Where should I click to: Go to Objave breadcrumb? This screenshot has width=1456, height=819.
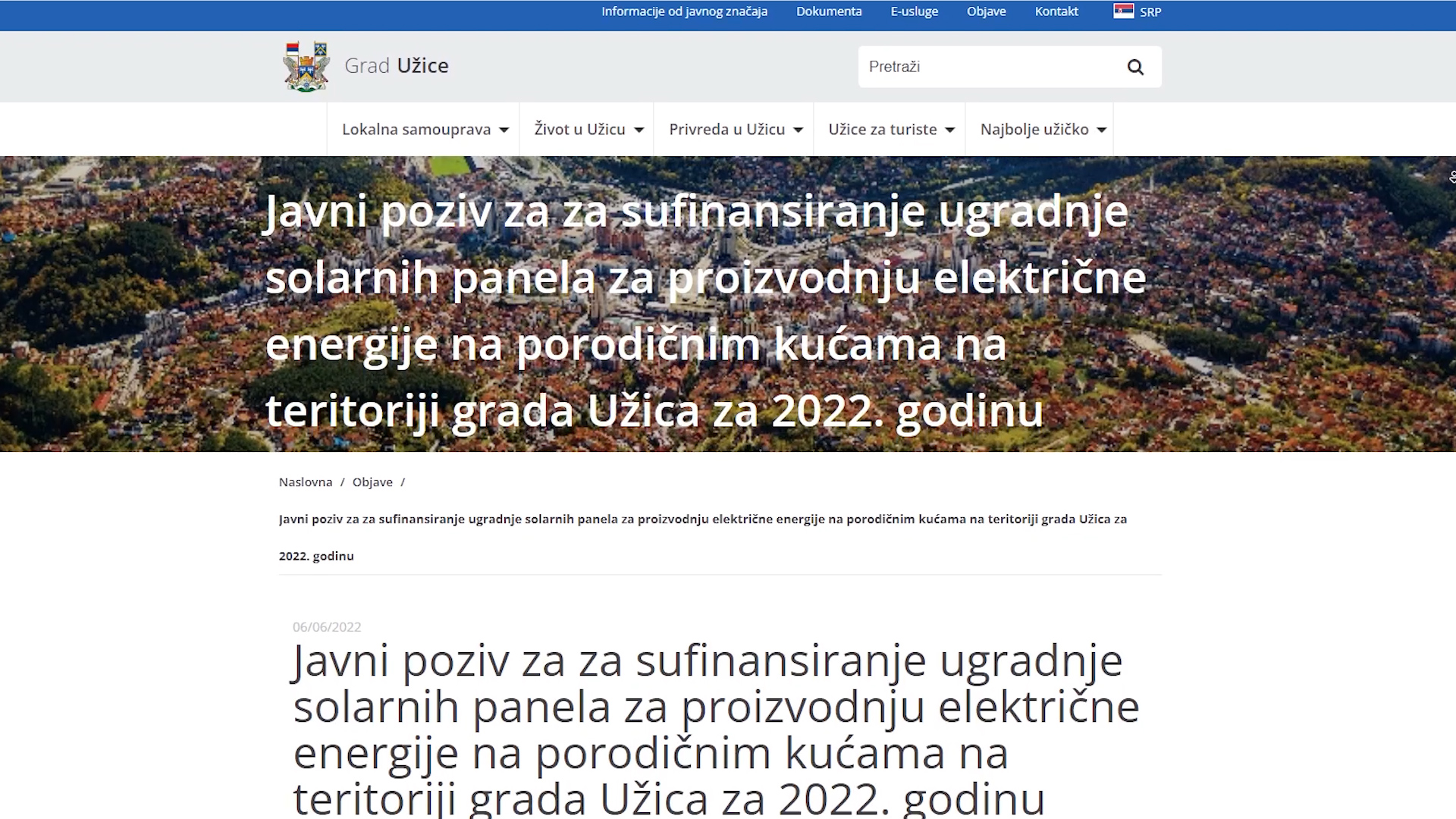pos(372,482)
